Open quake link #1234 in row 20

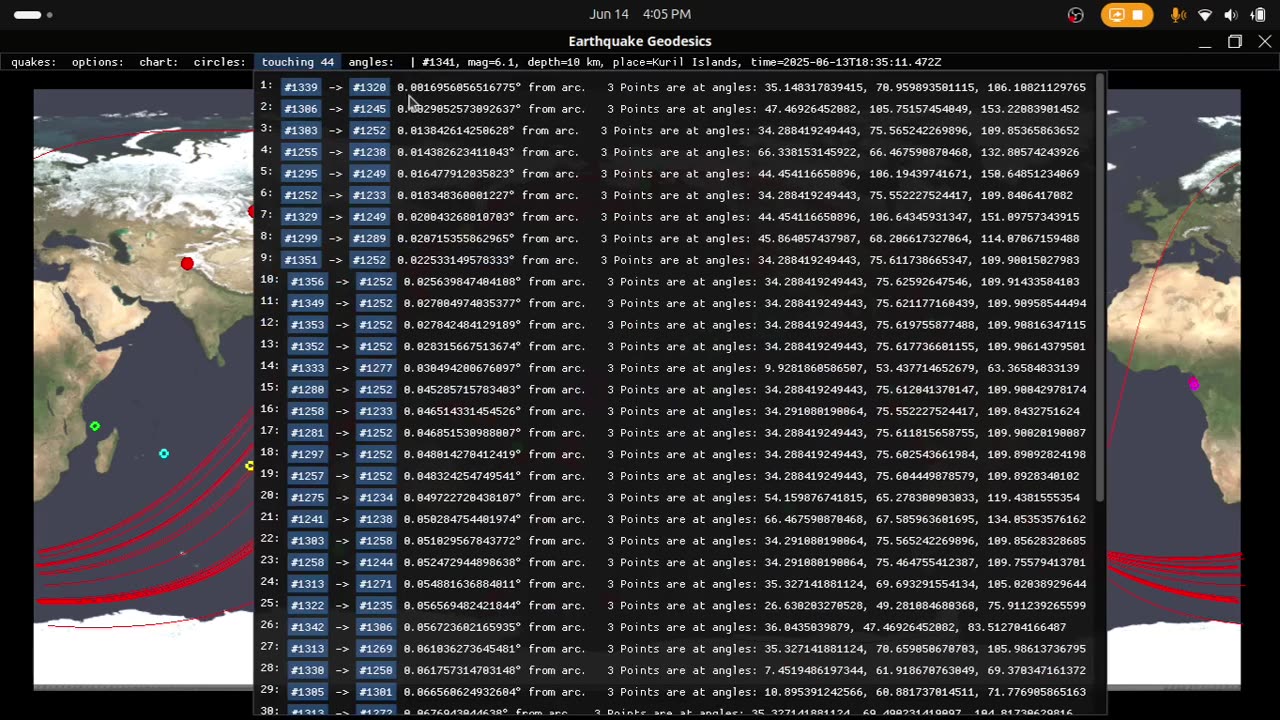coord(376,498)
